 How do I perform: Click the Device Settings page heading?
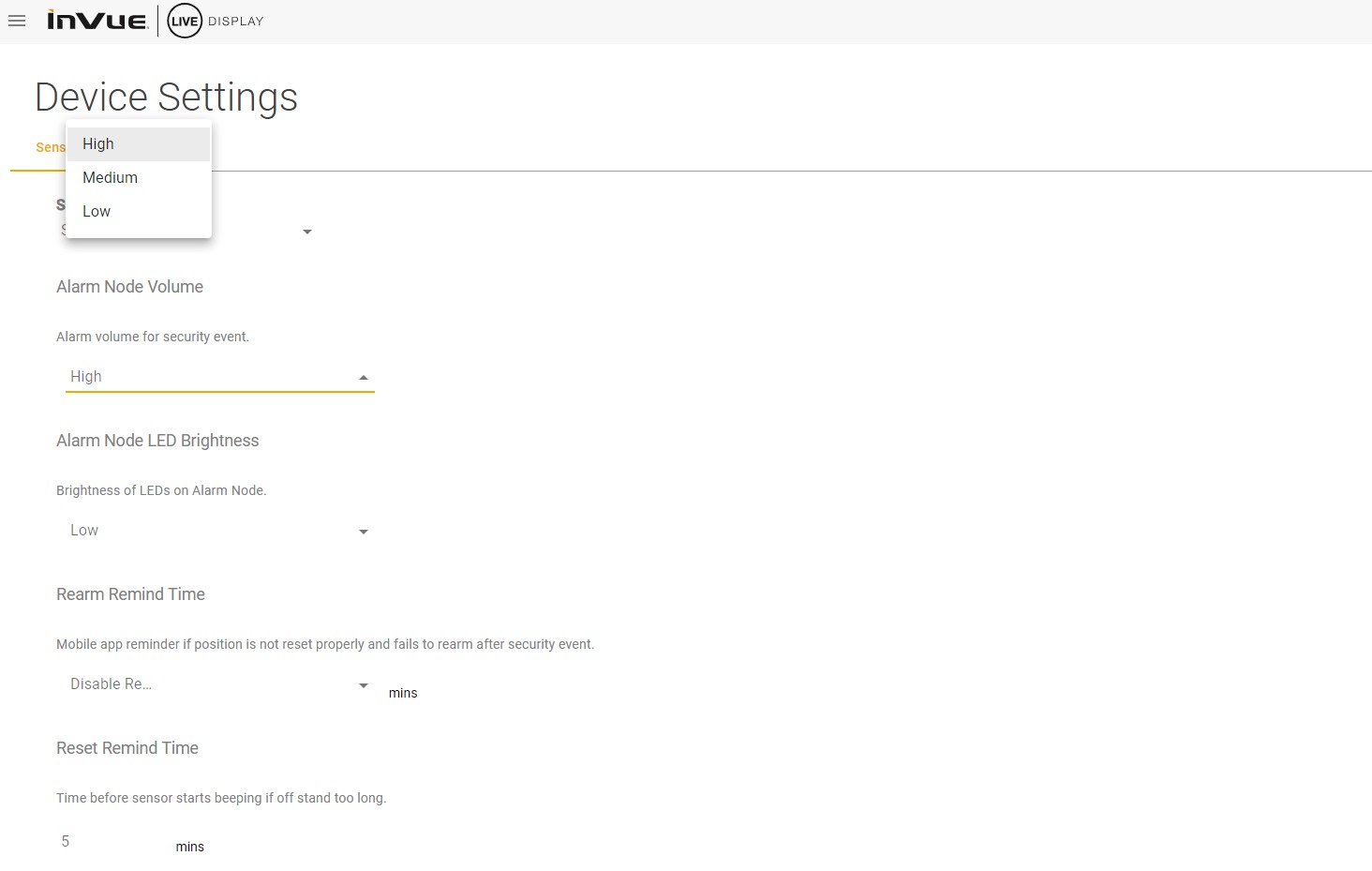point(166,97)
